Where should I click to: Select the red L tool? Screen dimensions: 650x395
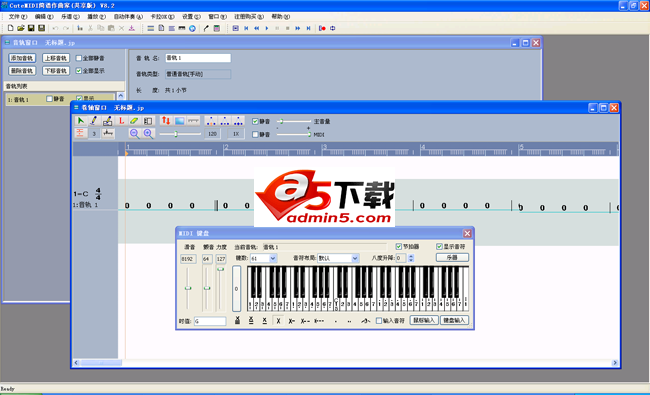[x=121, y=121]
